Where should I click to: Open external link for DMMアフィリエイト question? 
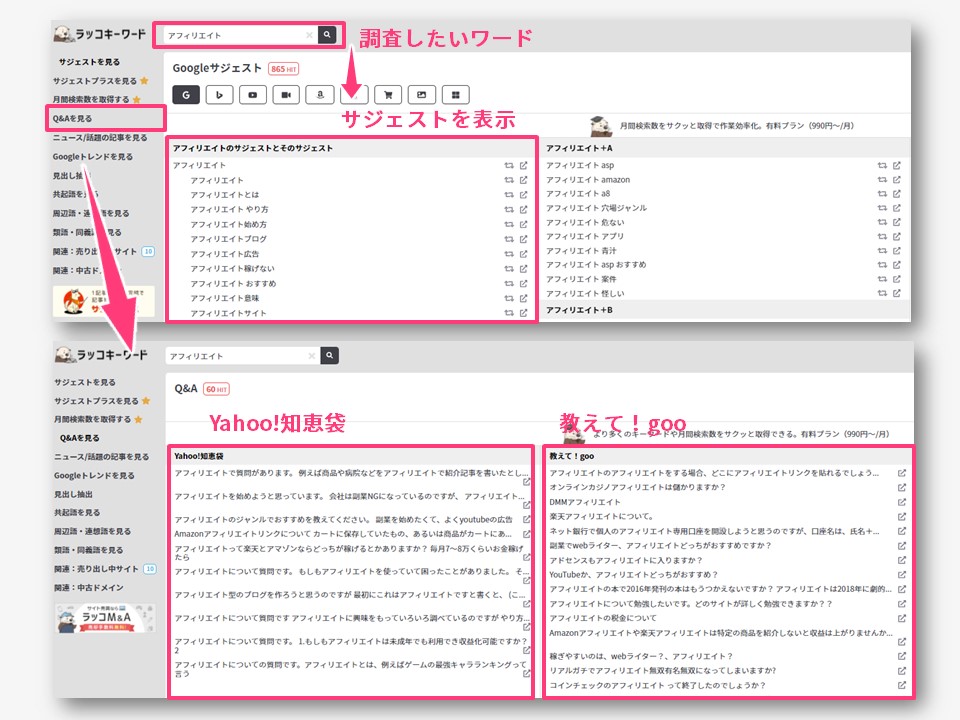click(902, 502)
